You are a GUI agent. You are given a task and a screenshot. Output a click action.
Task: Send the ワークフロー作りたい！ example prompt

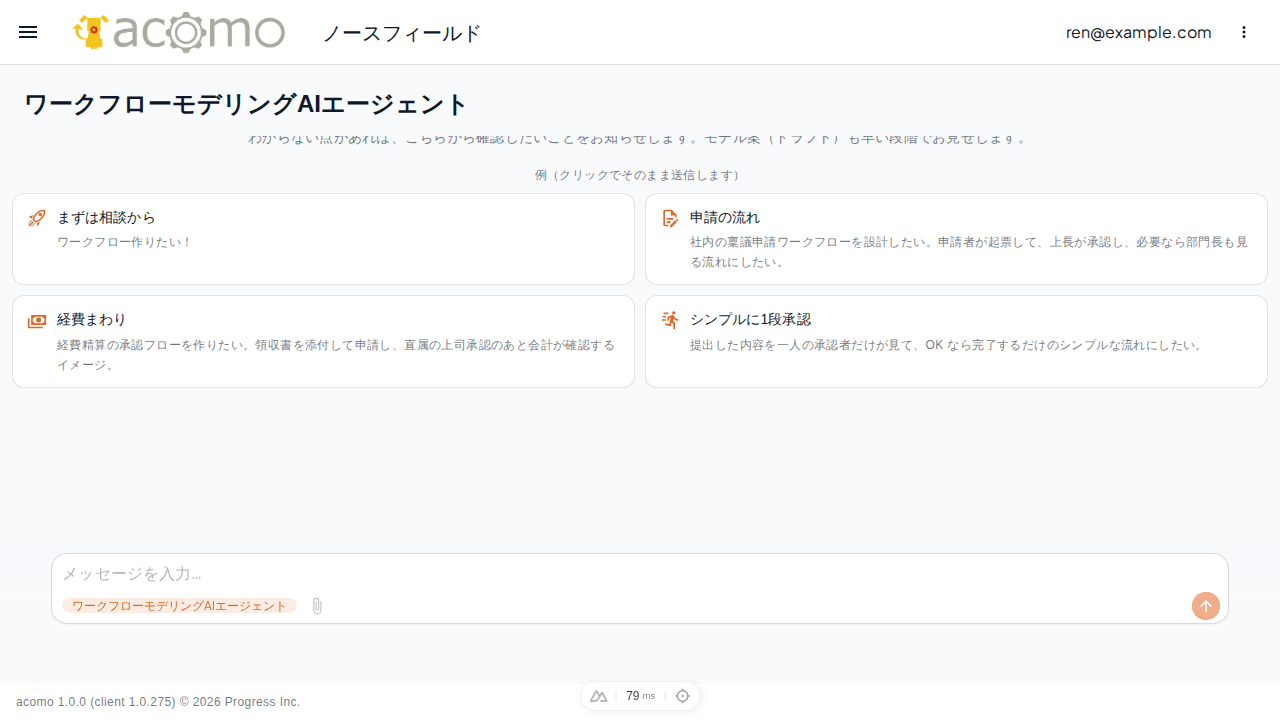coord(323,239)
